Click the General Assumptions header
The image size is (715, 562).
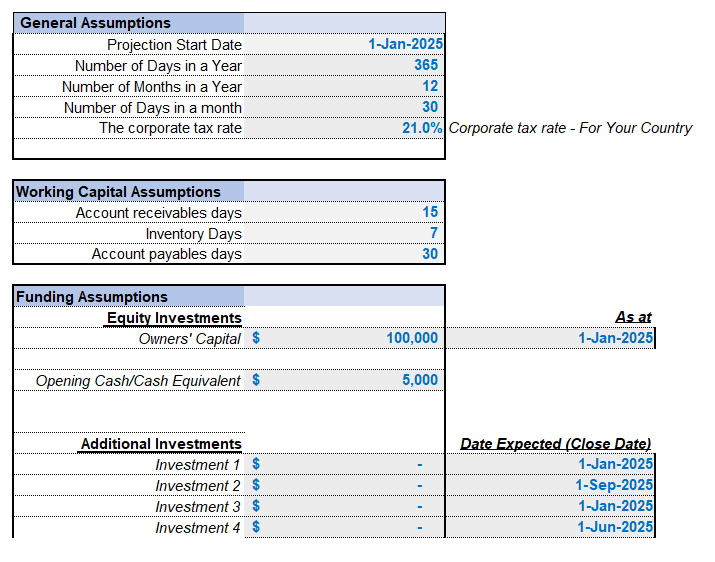coord(95,23)
